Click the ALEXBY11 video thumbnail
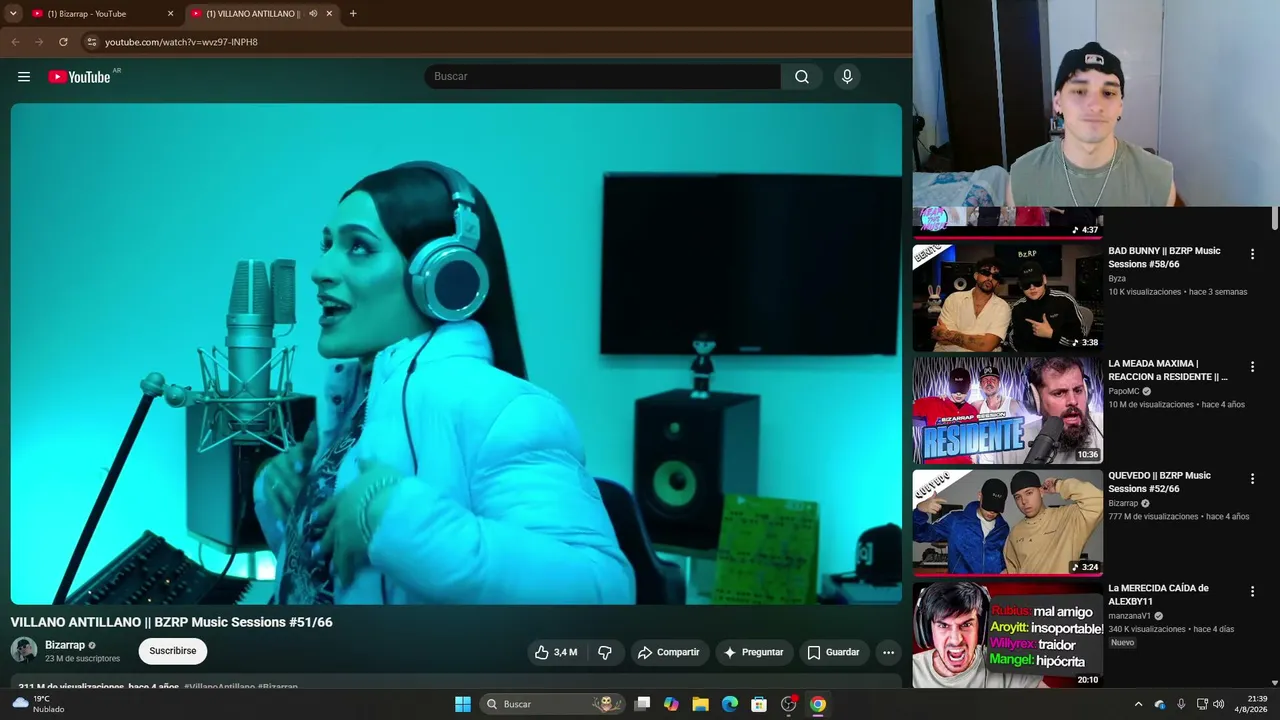Viewport: 1280px width, 720px height. point(1008,635)
